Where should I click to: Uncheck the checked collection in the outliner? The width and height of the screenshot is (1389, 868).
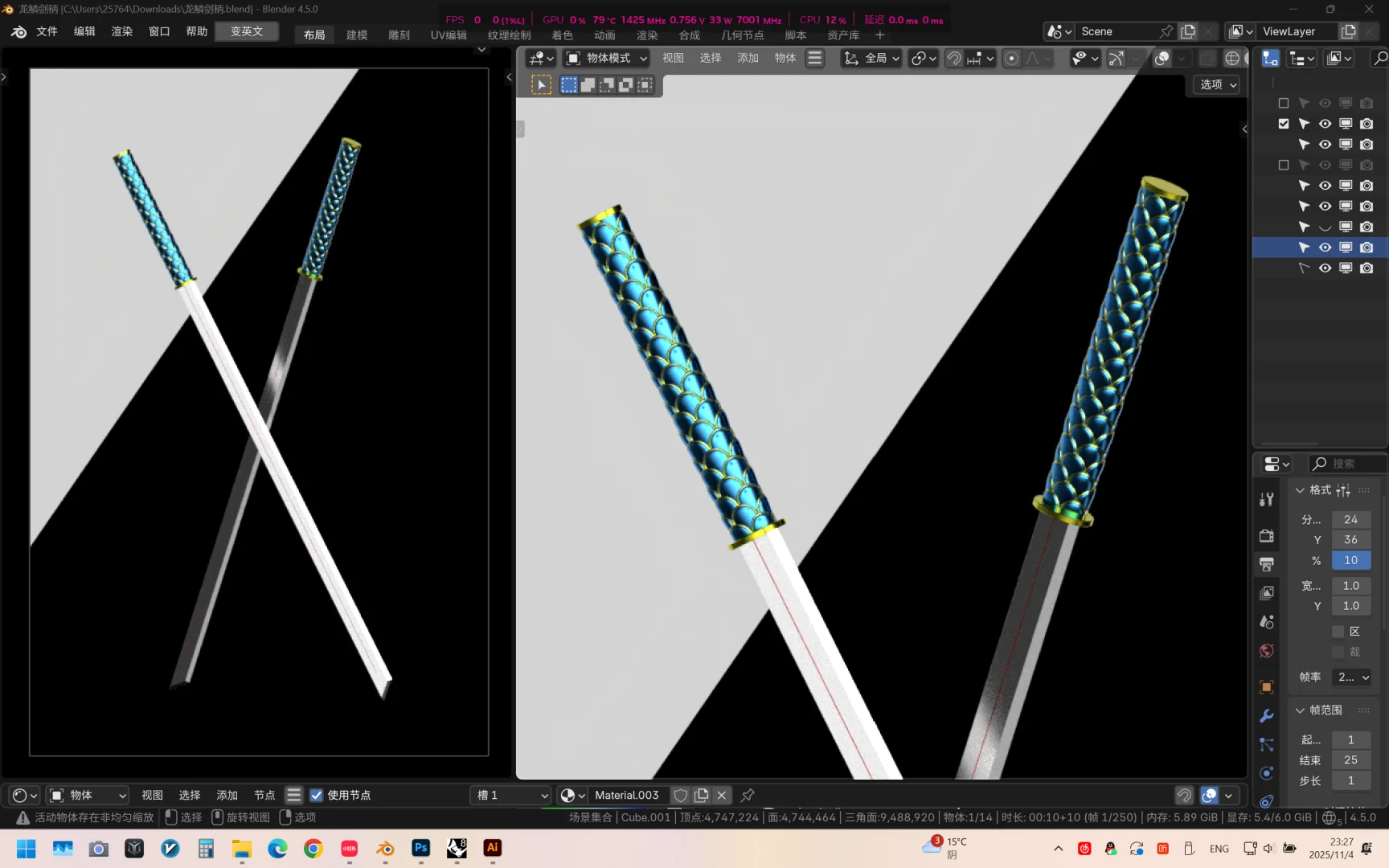1284,124
